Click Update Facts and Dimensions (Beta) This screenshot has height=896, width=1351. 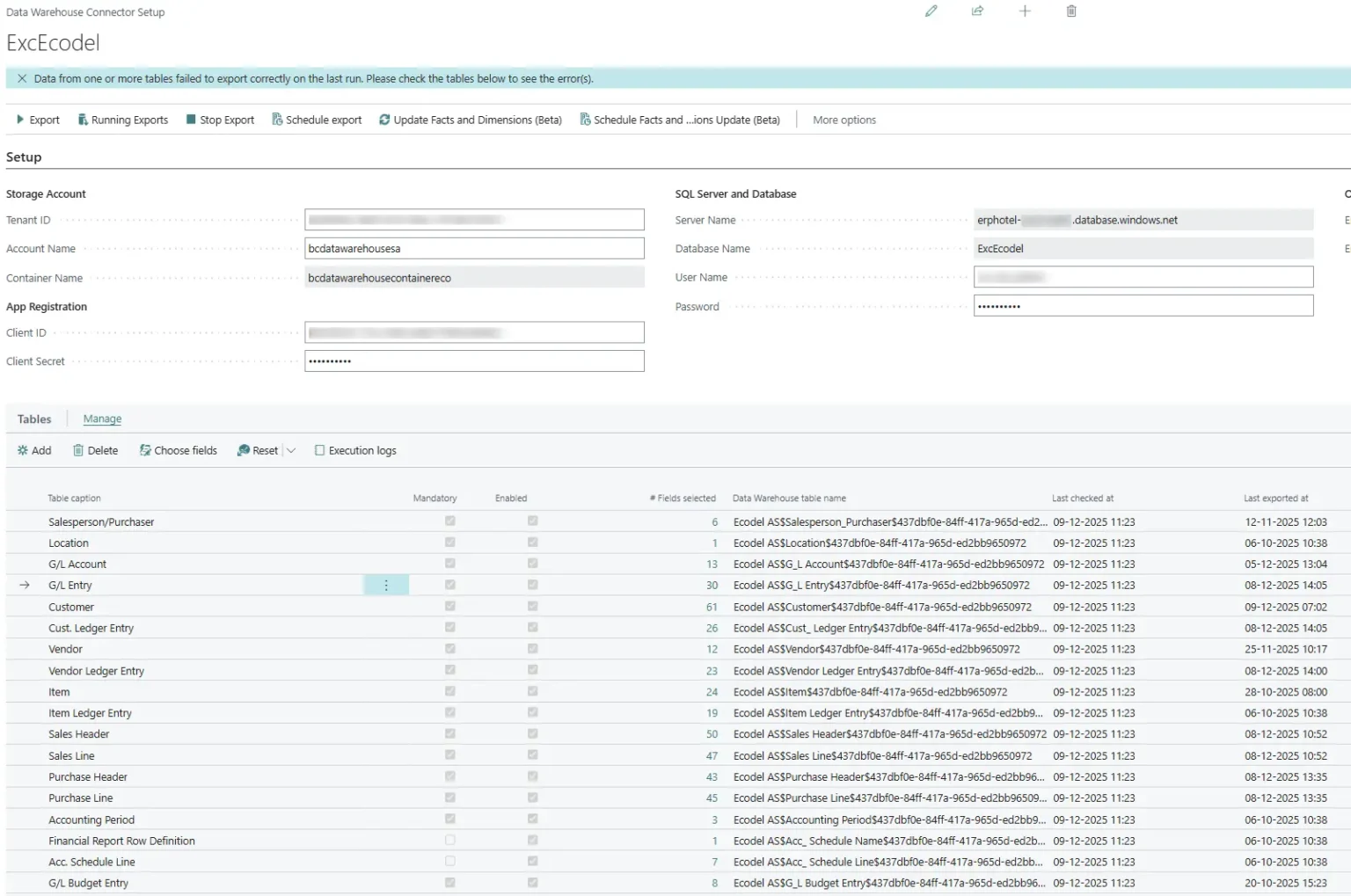coord(471,120)
